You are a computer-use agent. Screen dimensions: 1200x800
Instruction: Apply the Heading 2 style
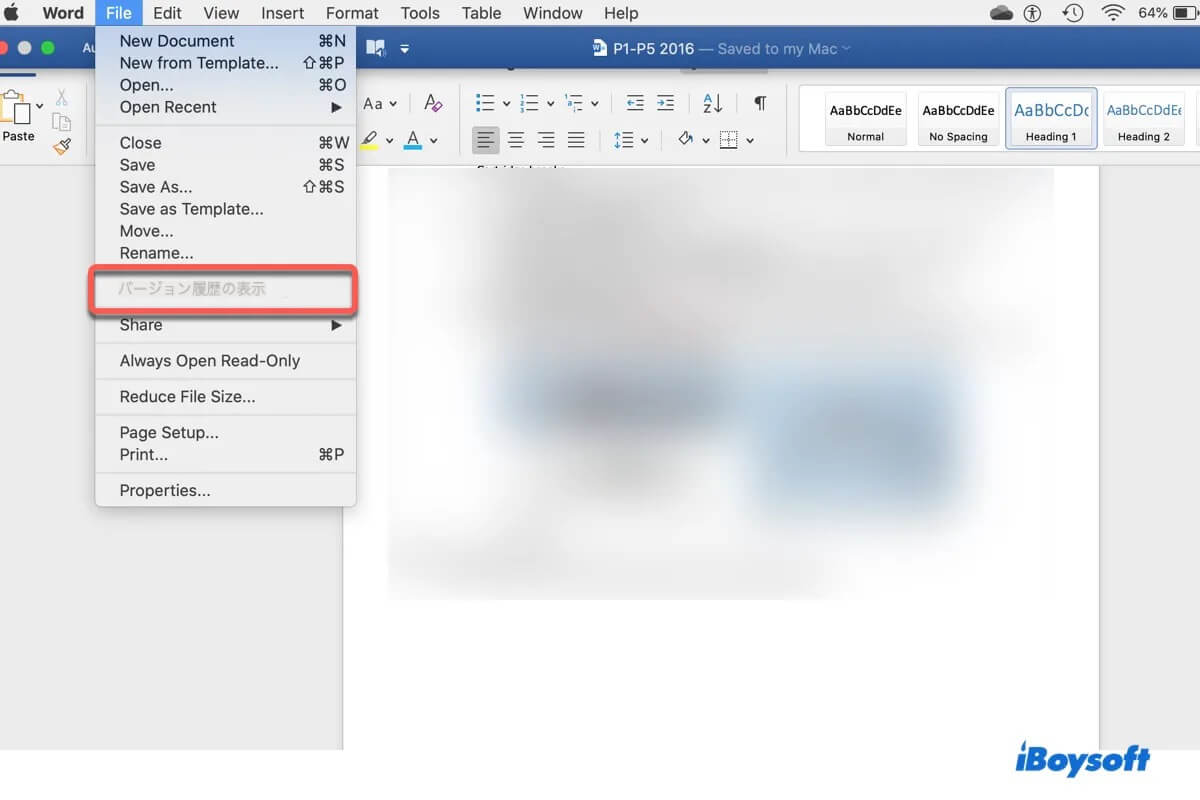(1143, 119)
